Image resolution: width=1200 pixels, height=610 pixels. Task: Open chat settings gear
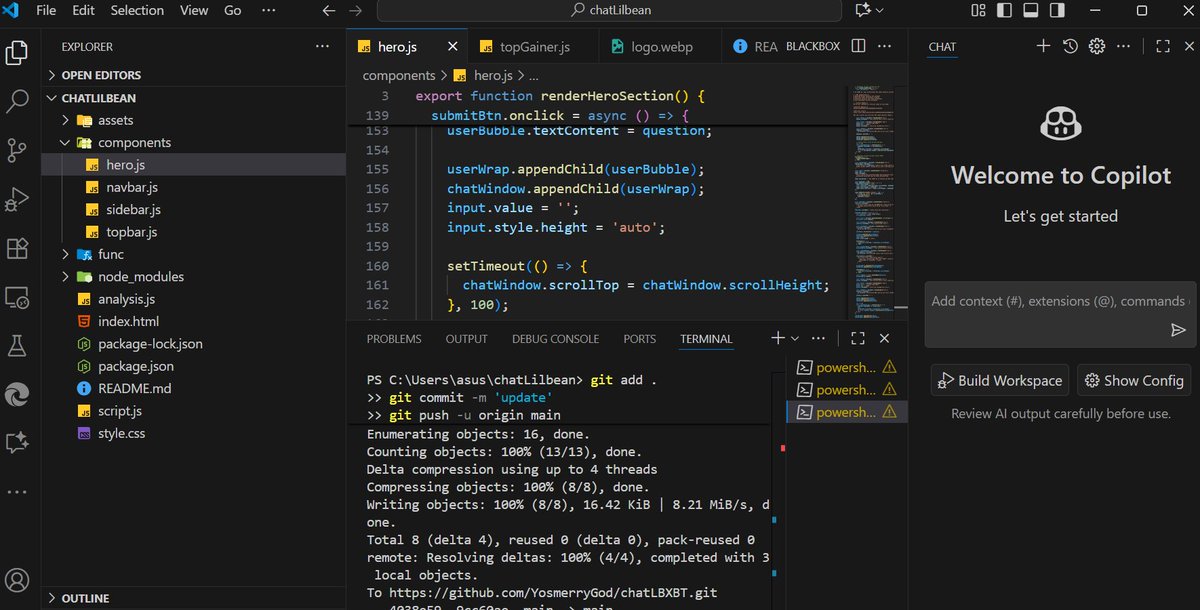pos(1097,46)
